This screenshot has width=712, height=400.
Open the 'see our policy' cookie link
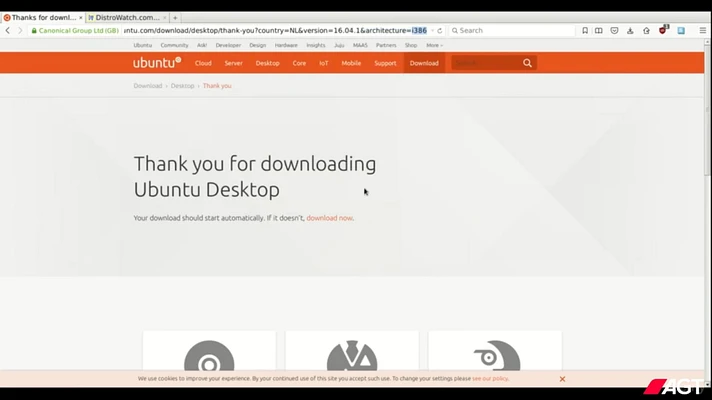(490, 378)
